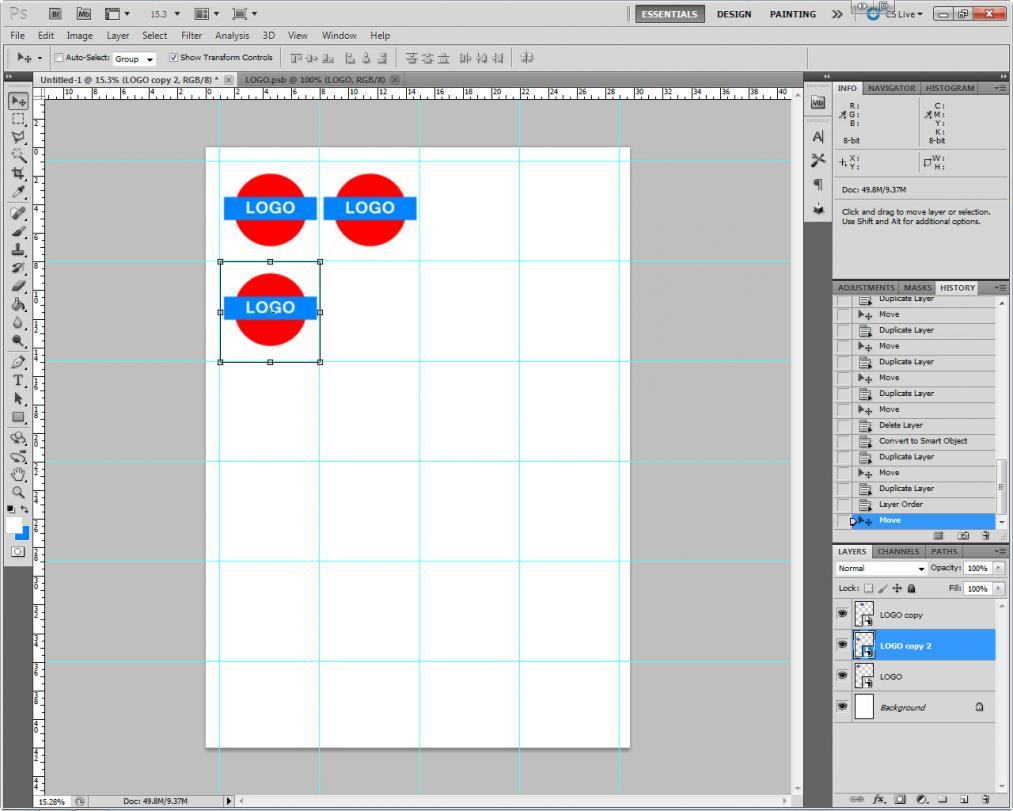Switch to the Painting workspace
The height and width of the screenshot is (811, 1013).
tap(793, 14)
